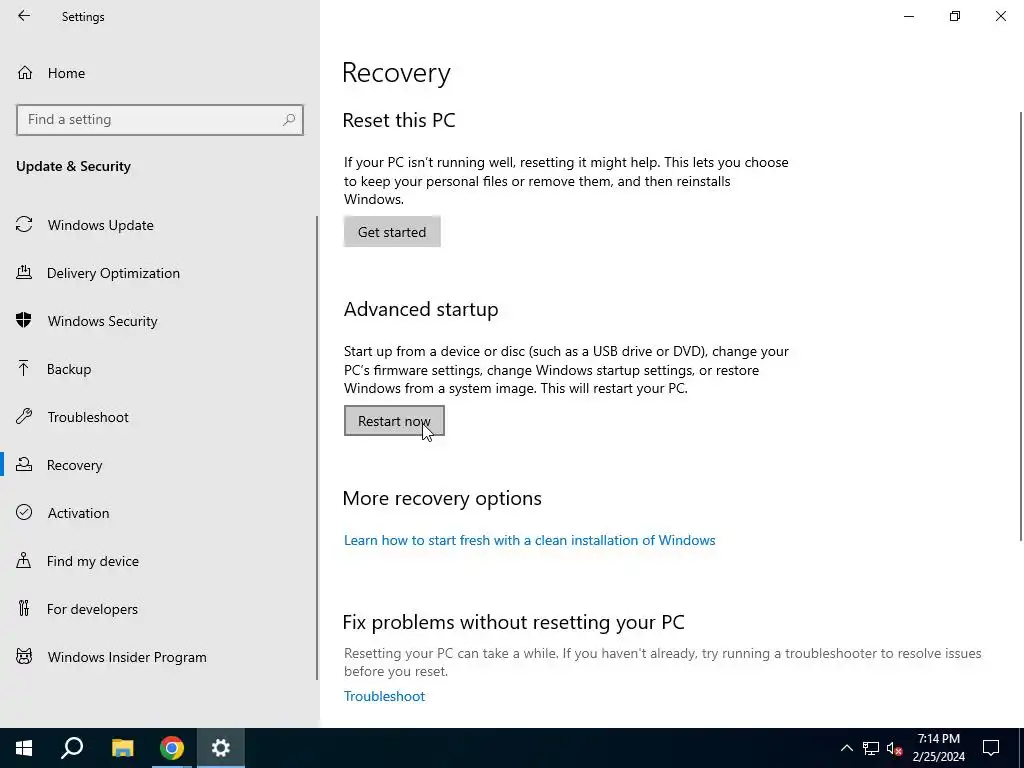Click the sidebar vertical scrollbar

[x=317, y=447]
